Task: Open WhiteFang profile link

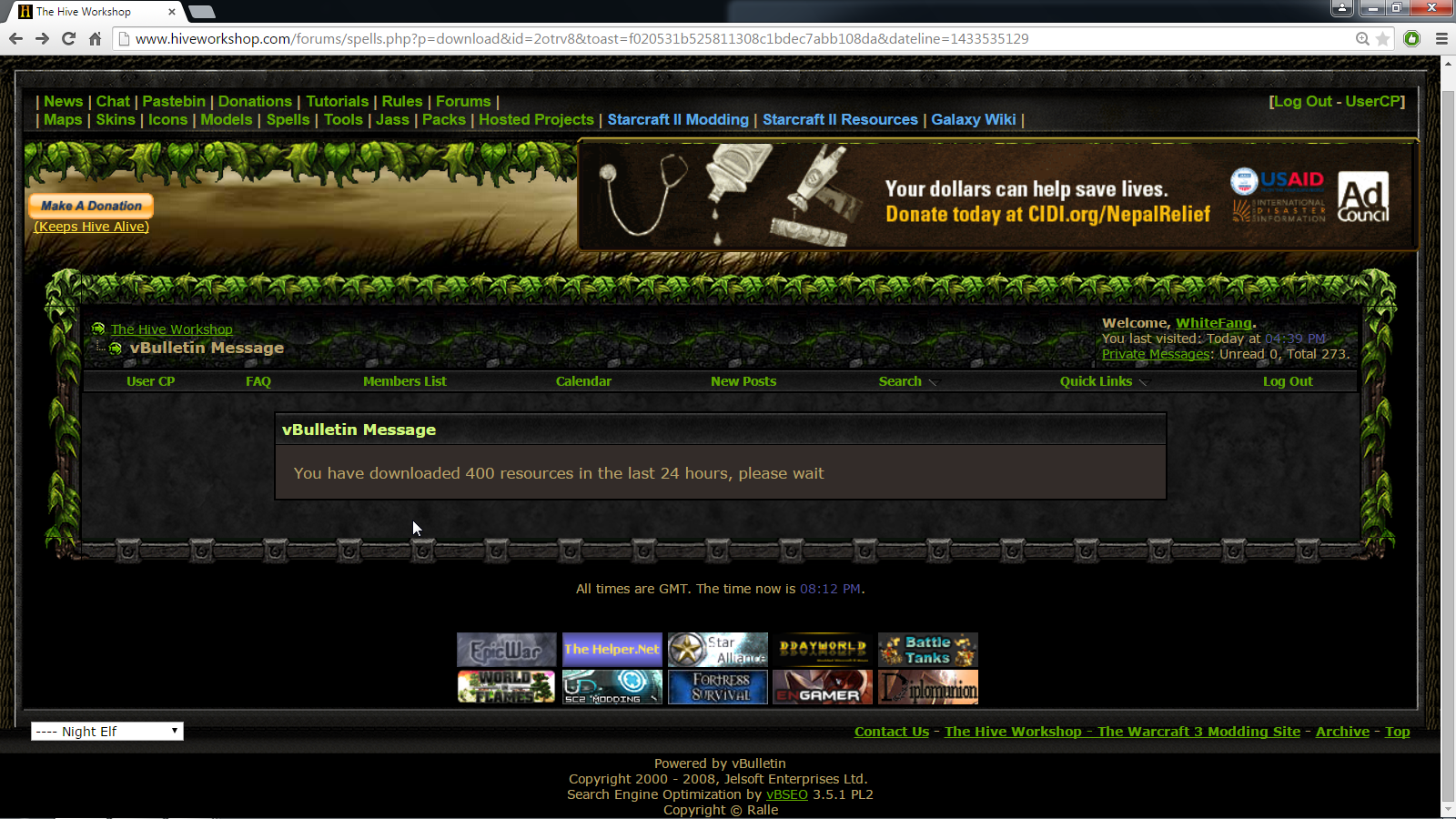Action: [1214, 323]
